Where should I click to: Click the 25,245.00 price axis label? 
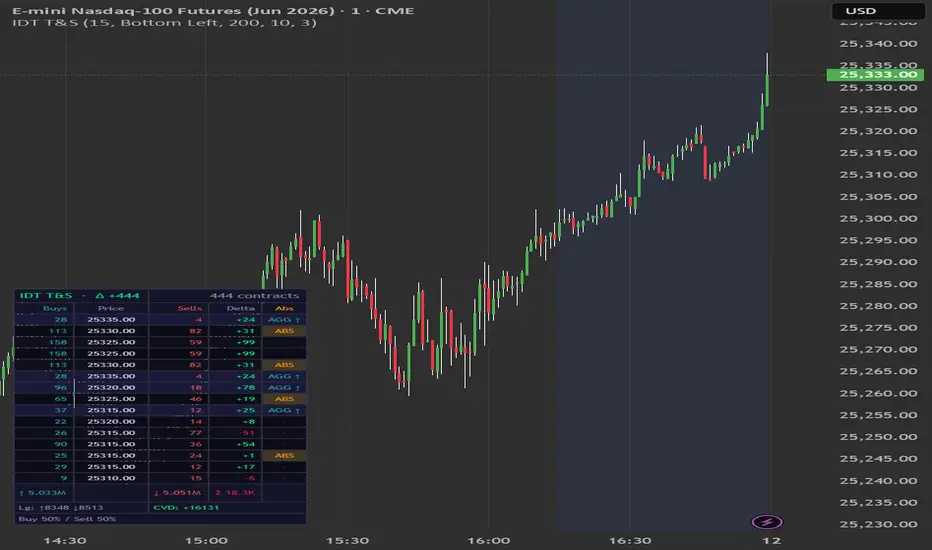click(878, 458)
